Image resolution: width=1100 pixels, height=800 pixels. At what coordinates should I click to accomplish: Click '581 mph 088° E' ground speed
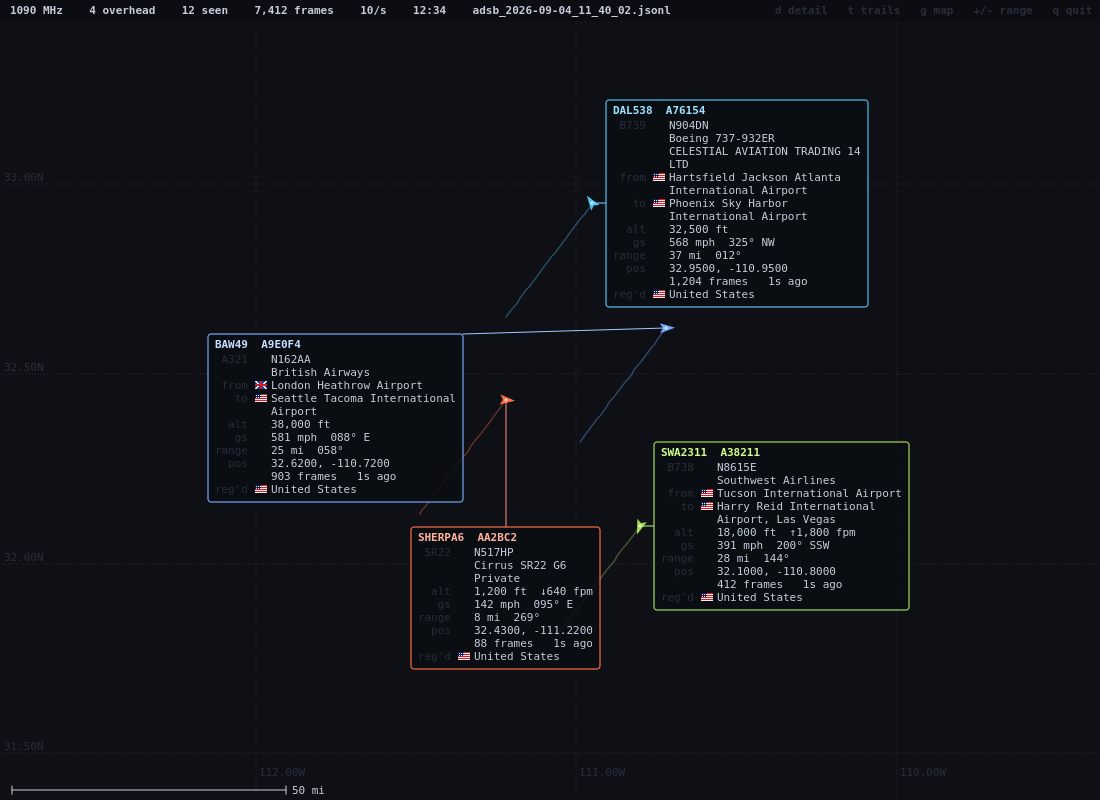[x=321, y=438]
